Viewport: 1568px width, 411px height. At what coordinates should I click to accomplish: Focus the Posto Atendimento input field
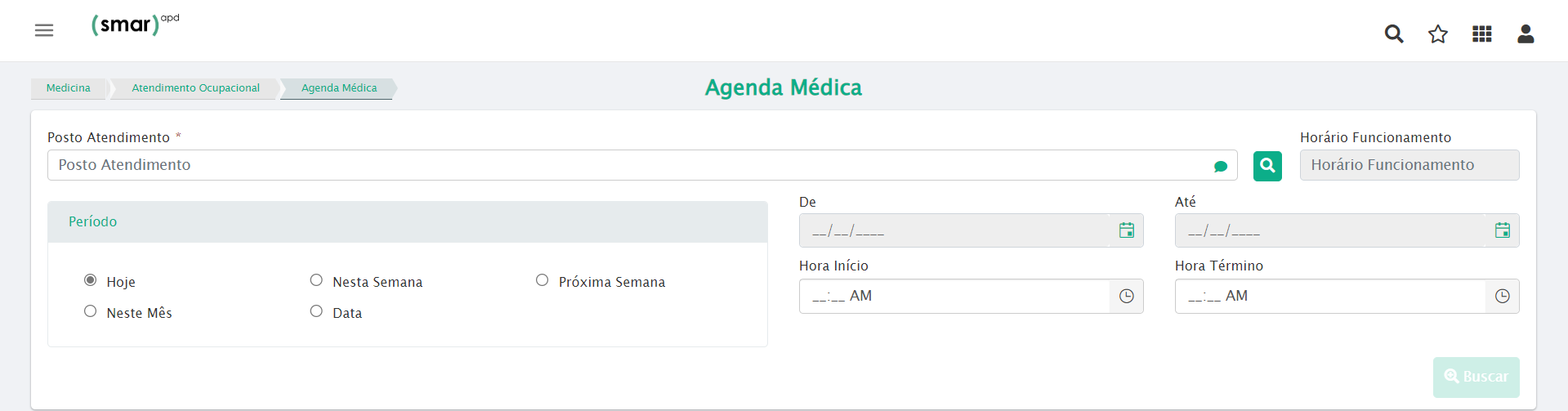point(642,165)
